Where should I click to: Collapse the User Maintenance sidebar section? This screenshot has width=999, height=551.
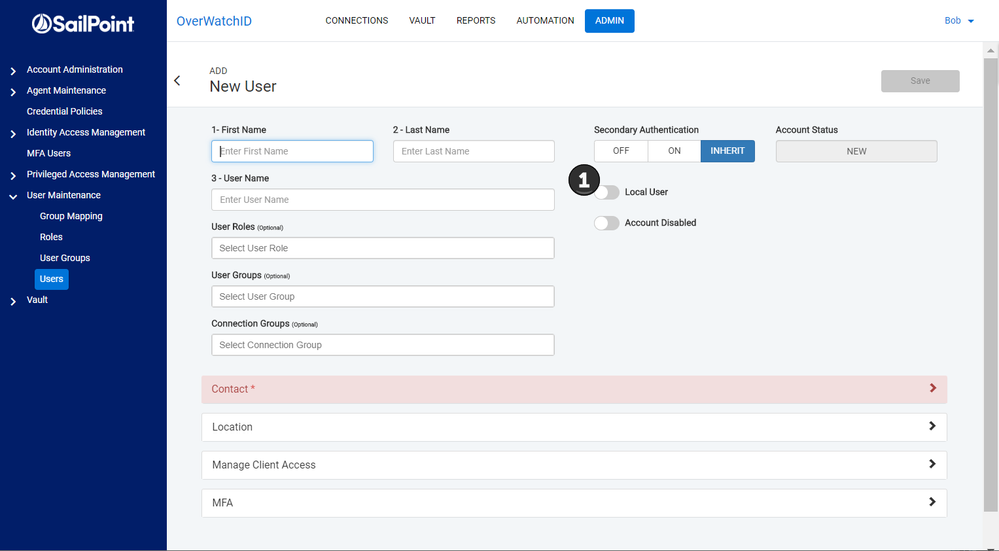click(13, 196)
